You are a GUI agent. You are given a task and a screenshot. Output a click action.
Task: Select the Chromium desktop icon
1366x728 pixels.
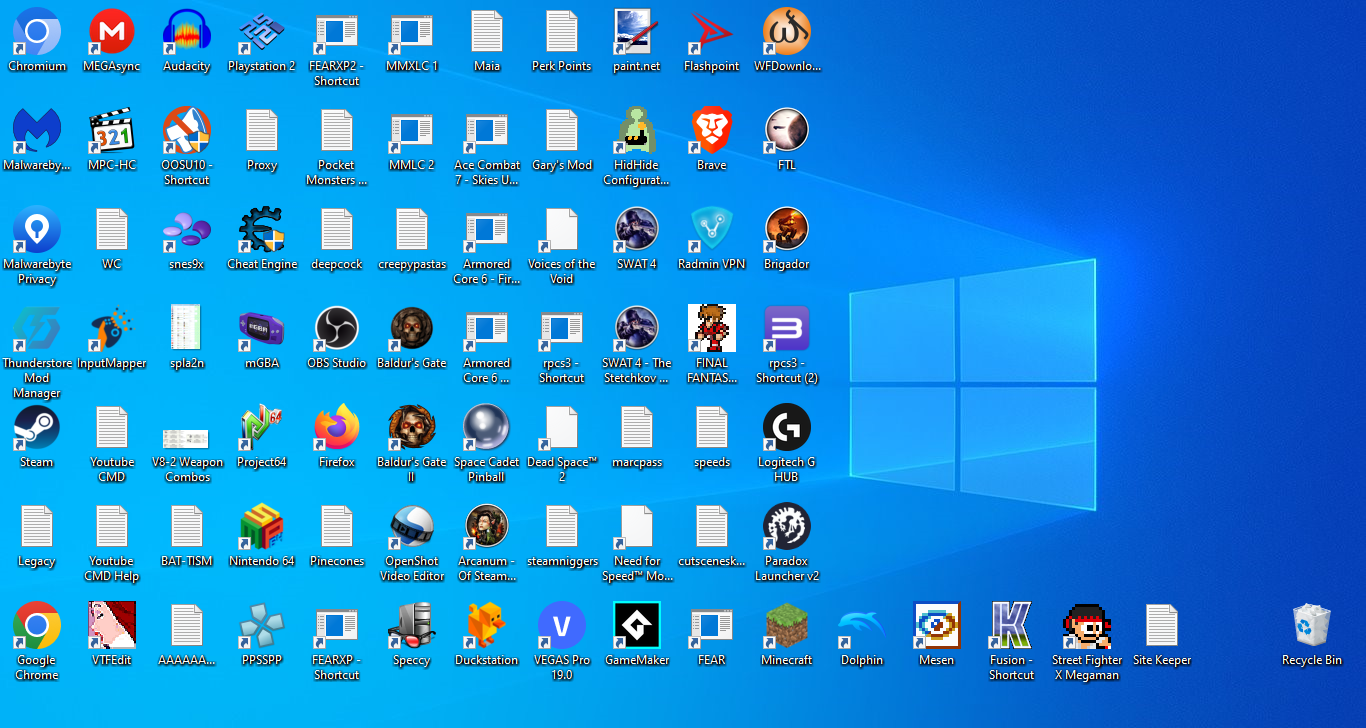tap(37, 32)
